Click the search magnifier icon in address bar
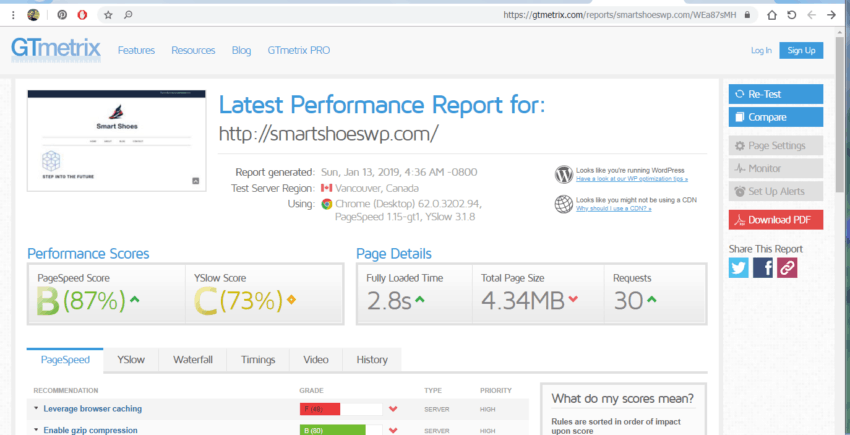This screenshot has height=435, width=850. click(x=128, y=15)
